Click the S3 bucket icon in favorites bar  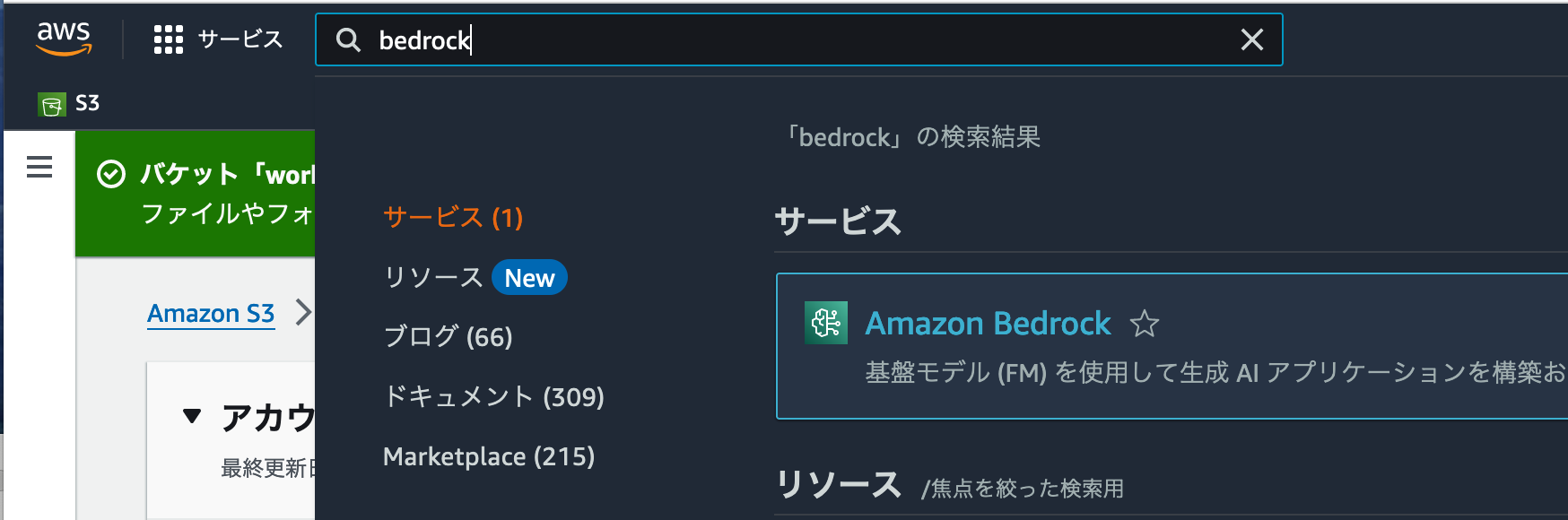[54, 102]
